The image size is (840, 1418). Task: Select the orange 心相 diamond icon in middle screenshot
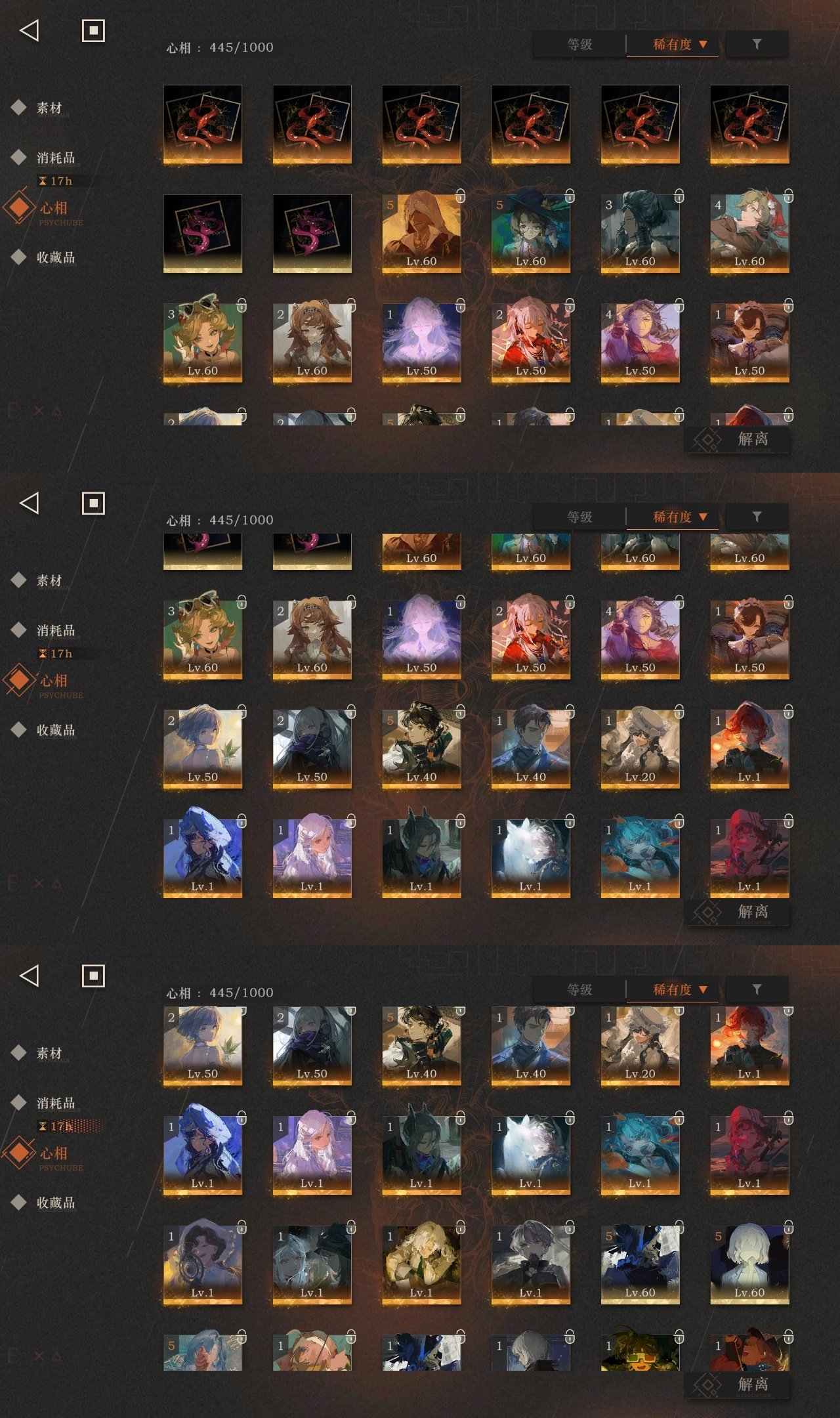tap(20, 679)
